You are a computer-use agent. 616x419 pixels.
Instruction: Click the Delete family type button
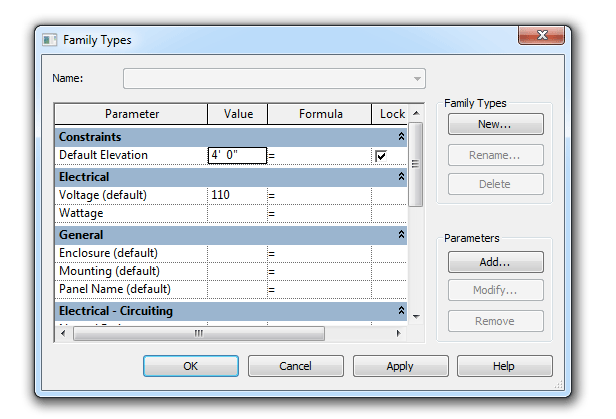click(496, 184)
